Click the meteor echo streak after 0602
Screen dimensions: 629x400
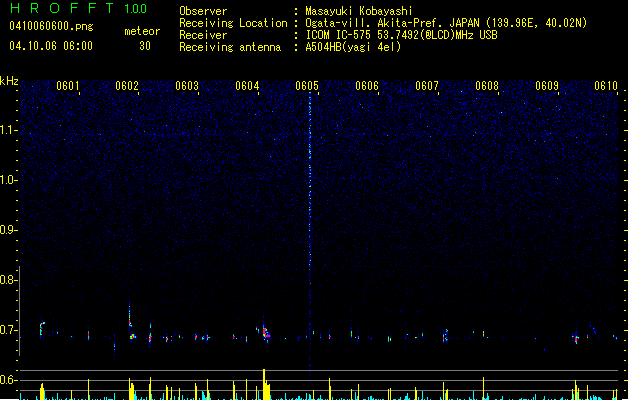pos(130,315)
